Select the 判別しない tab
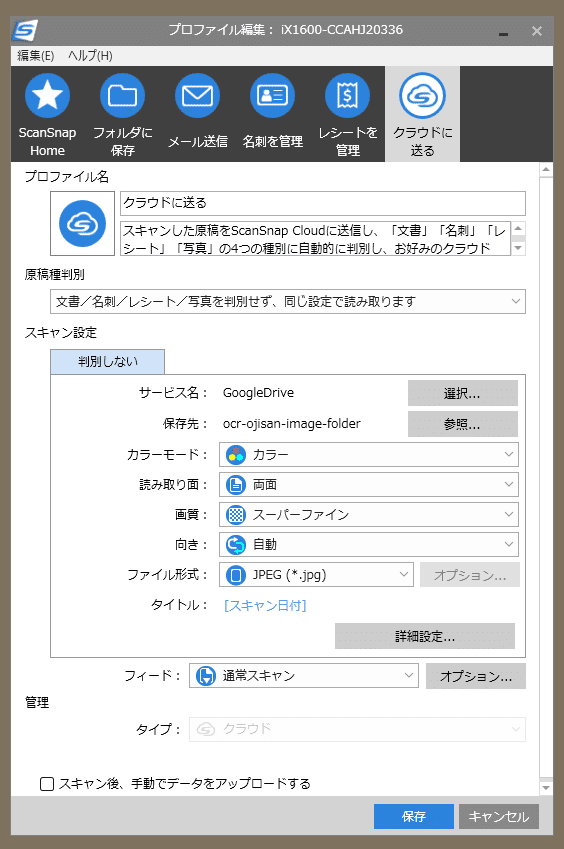The width and height of the screenshot is (564, 849). [x=108, y=362]
